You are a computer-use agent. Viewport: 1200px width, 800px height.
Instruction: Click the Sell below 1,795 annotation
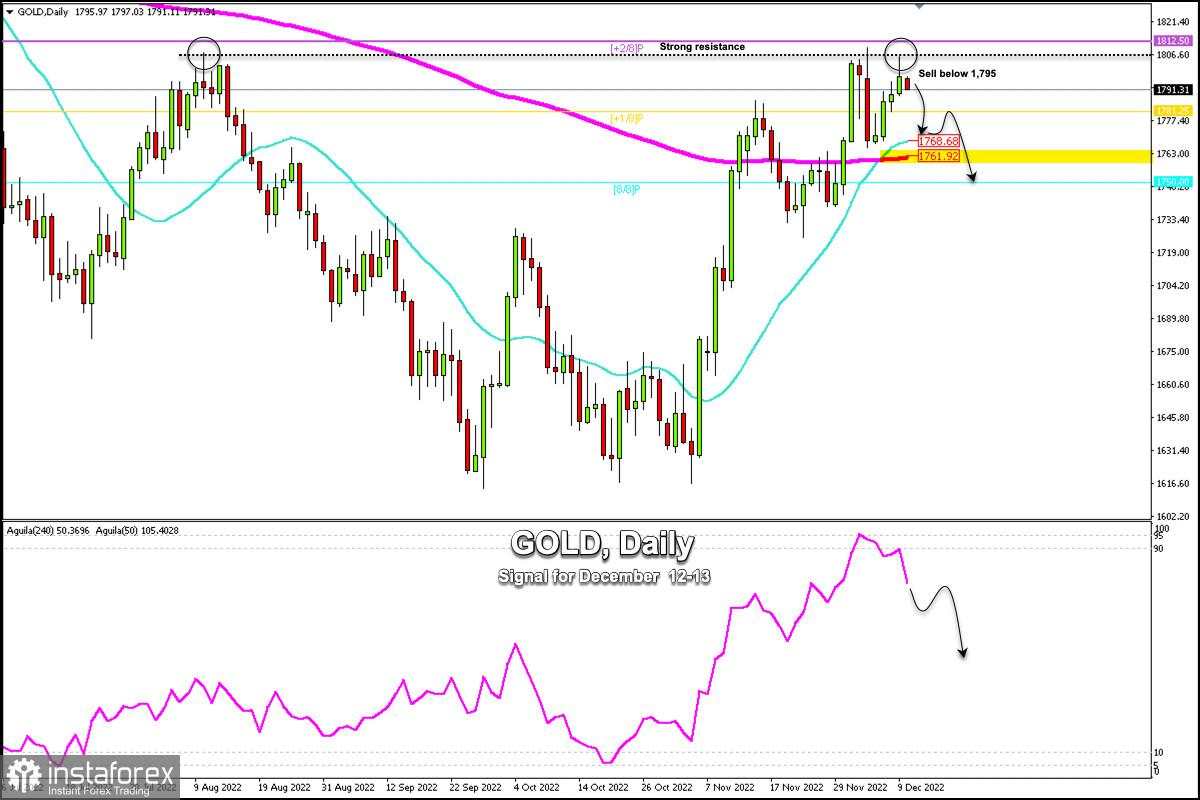click(x=957, y=74)
